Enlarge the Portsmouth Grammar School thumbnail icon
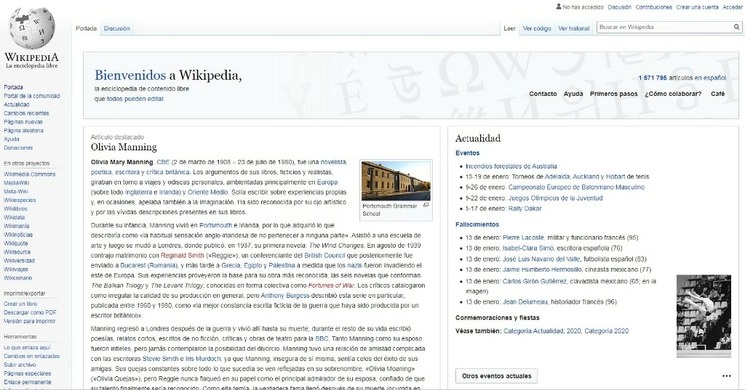This screenshot has height=390, width=745. [426, 206]
